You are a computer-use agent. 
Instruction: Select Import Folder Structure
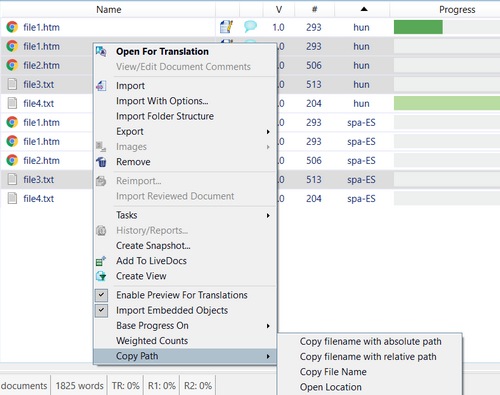click(x=165, y=116)
